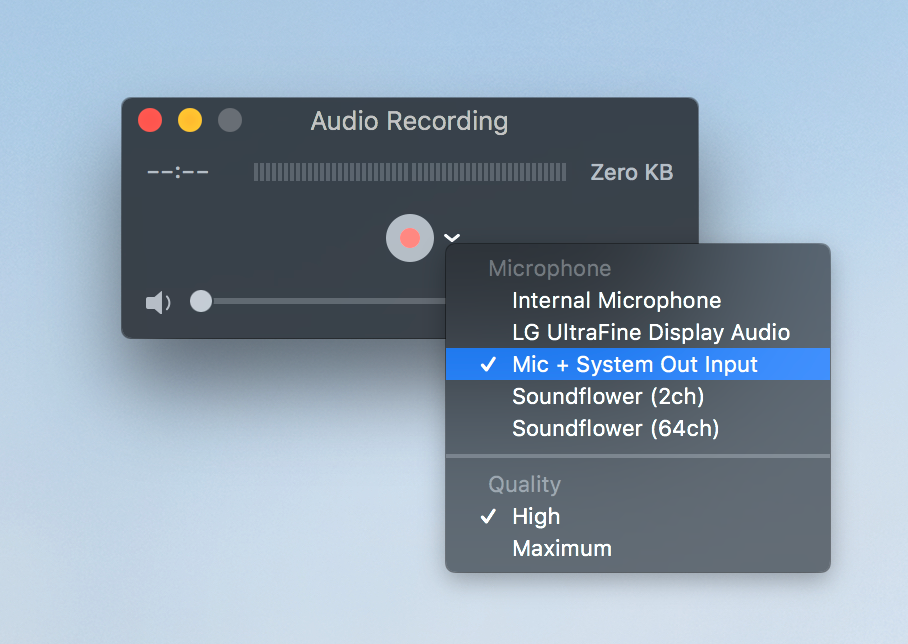Set recording quality to Maximum

tap(638, 548)
